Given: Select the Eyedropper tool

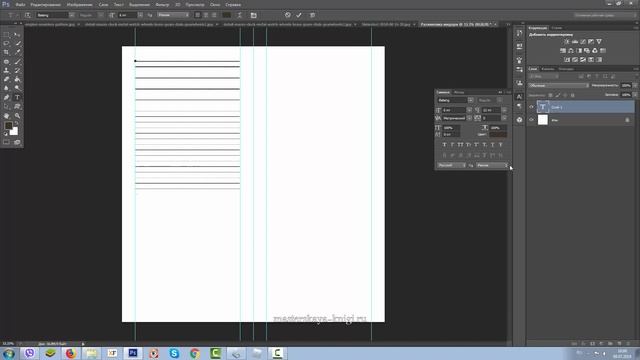Looking at the screenshot, I should click(x=17, y=52).
